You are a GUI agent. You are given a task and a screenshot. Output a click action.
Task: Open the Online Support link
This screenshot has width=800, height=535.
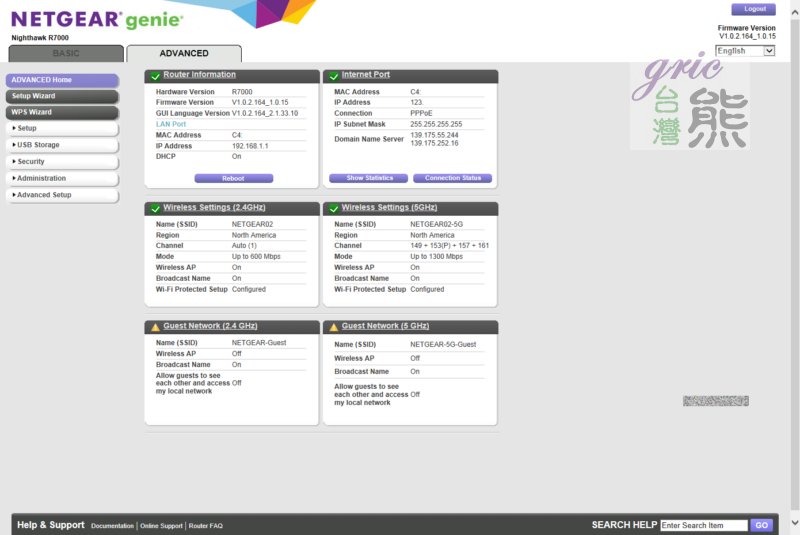tap(161, 526)
